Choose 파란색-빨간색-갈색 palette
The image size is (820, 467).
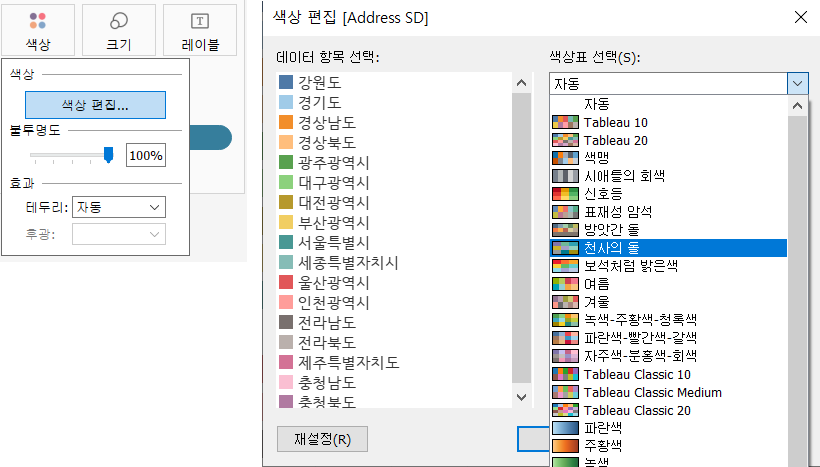(669, 338)
